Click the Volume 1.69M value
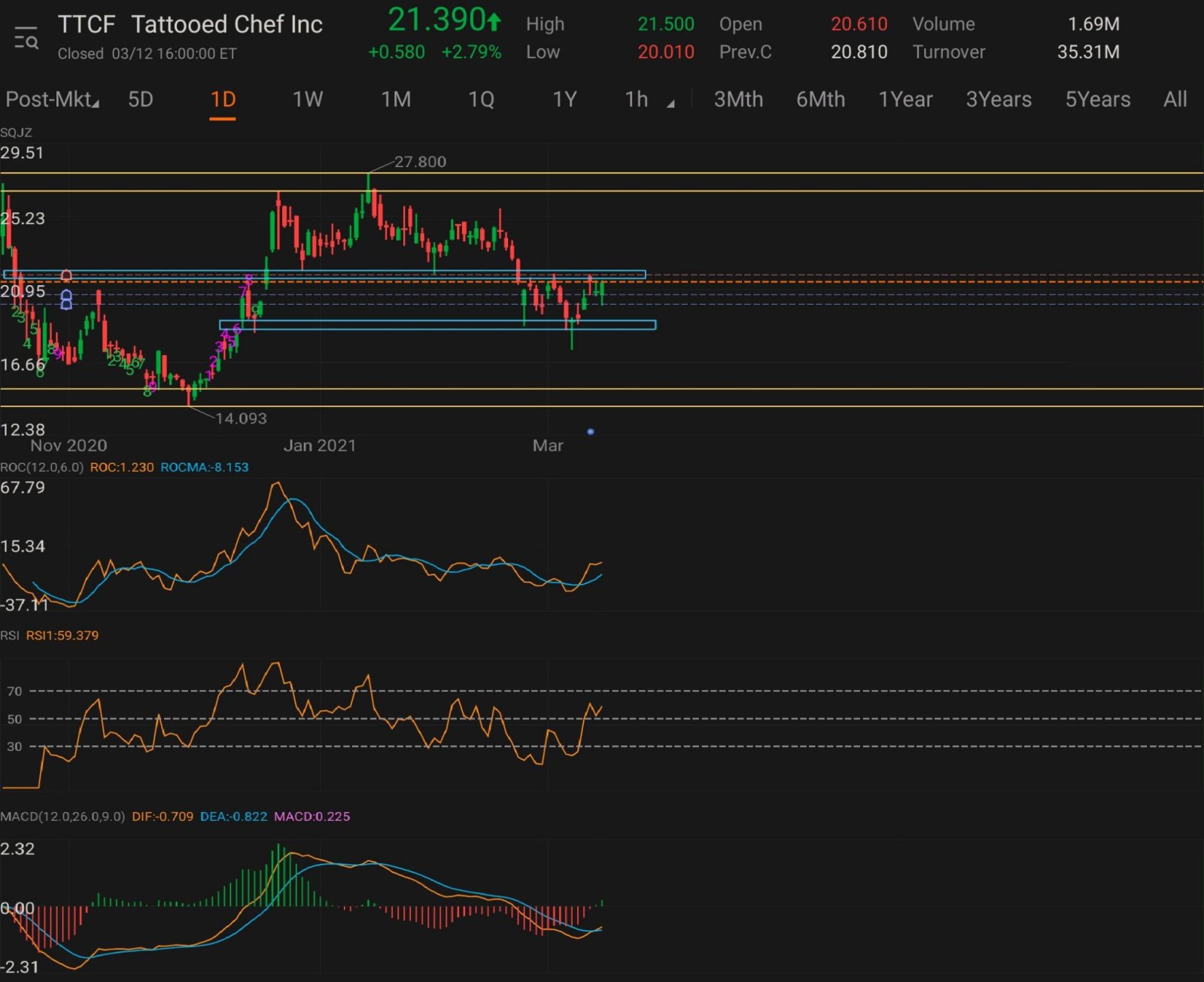1204x982 pixels. click(x=1093, y=24)
